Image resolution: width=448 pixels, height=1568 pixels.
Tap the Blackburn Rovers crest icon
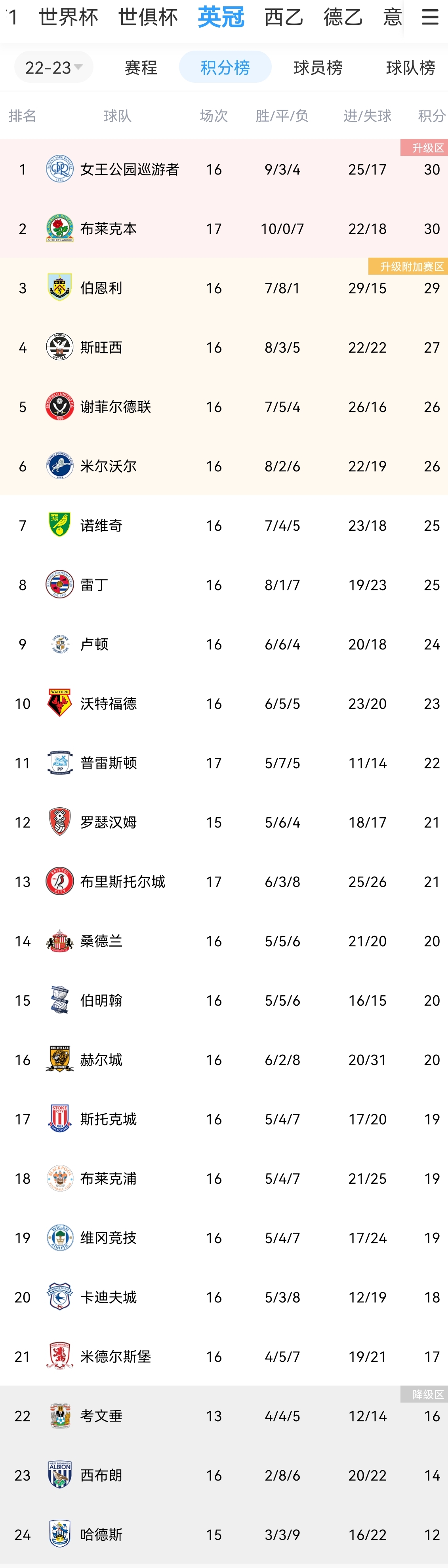60,229
